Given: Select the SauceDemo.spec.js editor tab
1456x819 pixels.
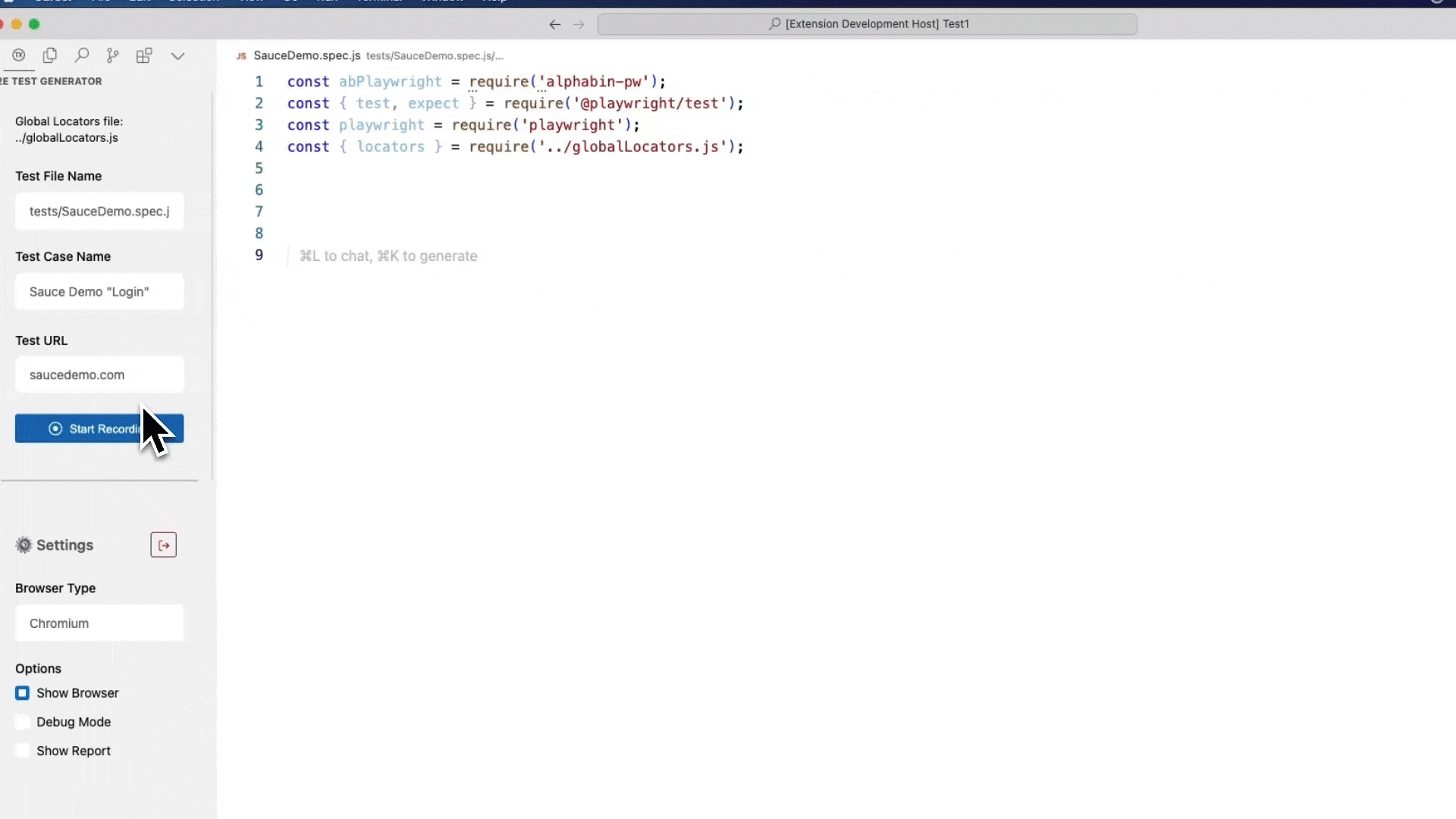Looking at the screenshot, I should pos(306,55).
